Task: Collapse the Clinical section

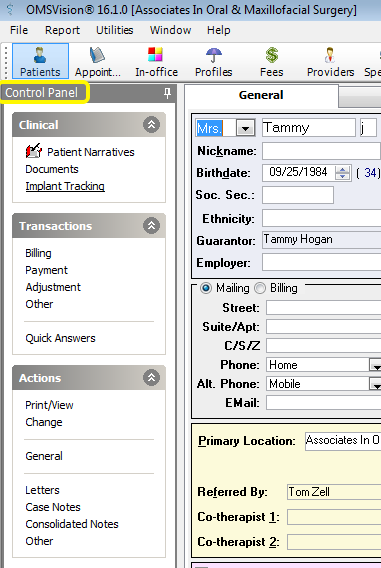Action: [x=151, y=125]
